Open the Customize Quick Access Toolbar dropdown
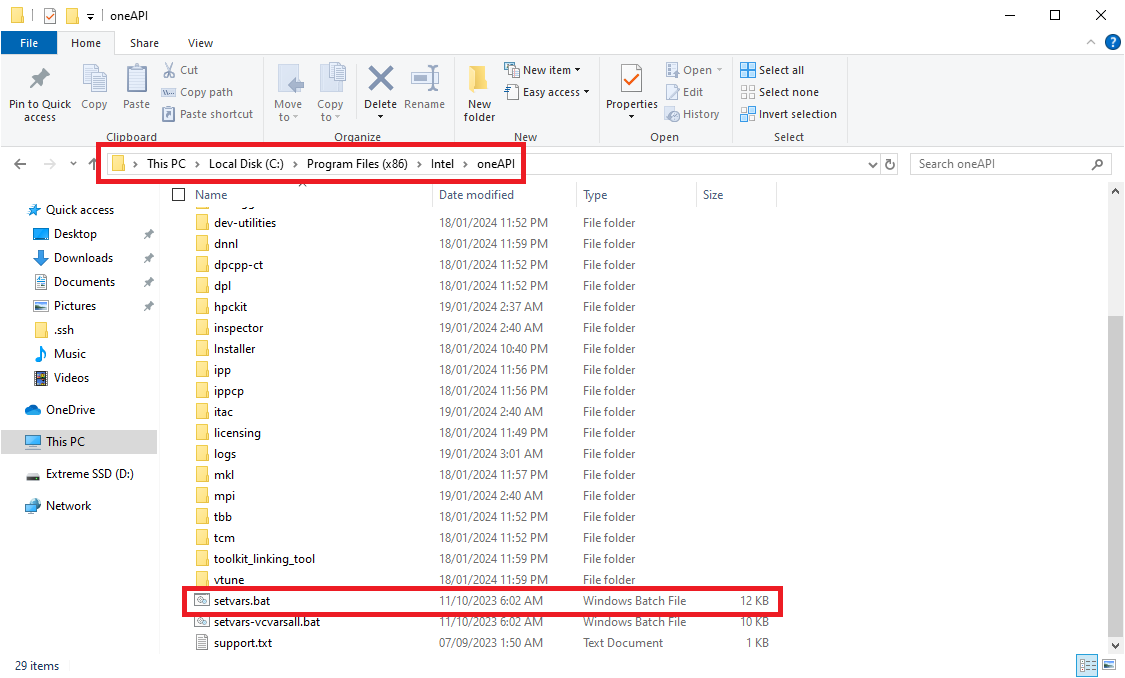 [x=90, y=16]
